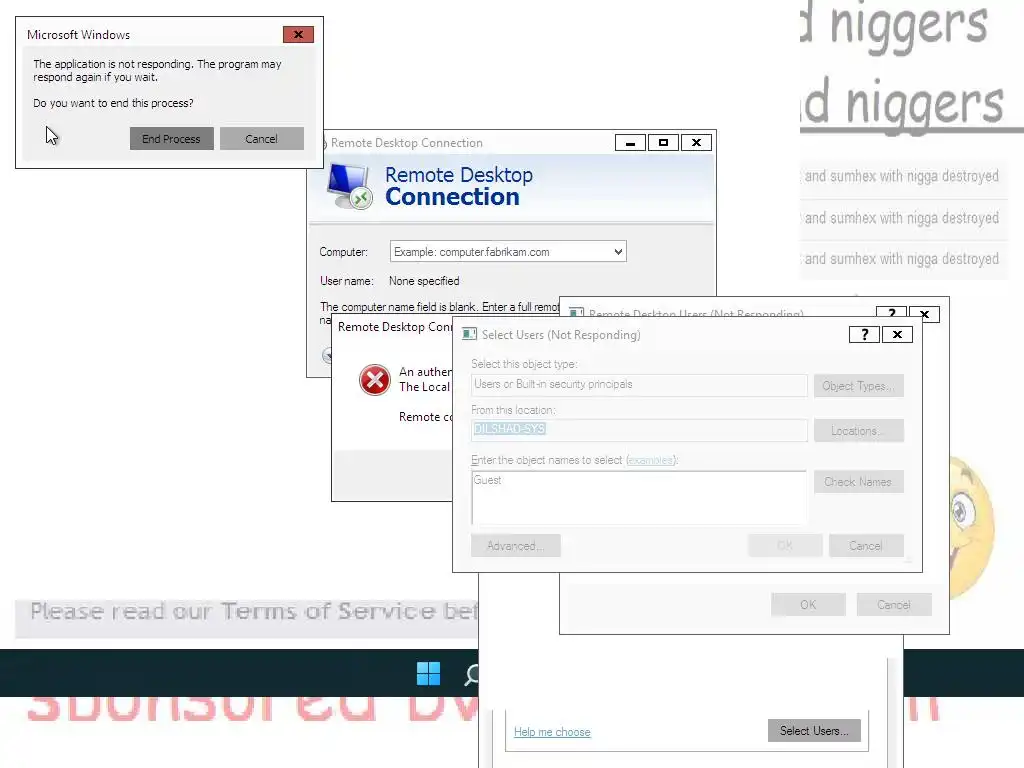Click the From this location field

point(639,430)
